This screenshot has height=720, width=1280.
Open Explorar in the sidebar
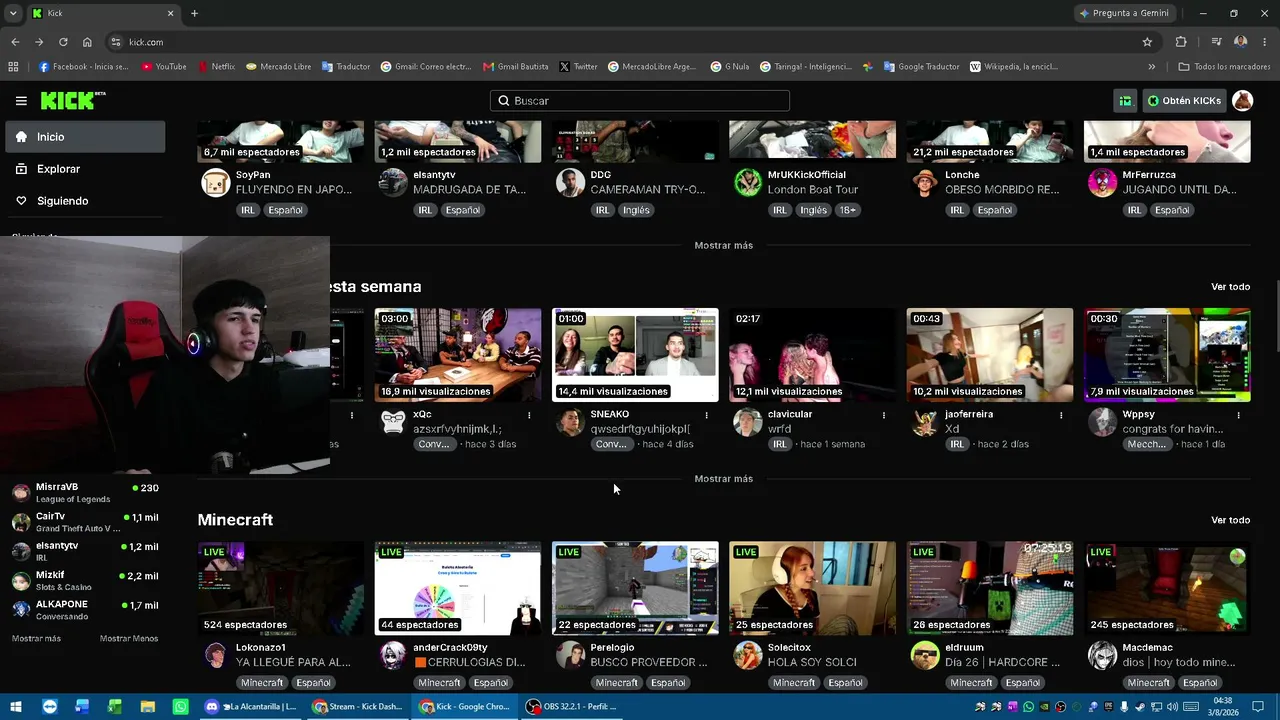85,169
